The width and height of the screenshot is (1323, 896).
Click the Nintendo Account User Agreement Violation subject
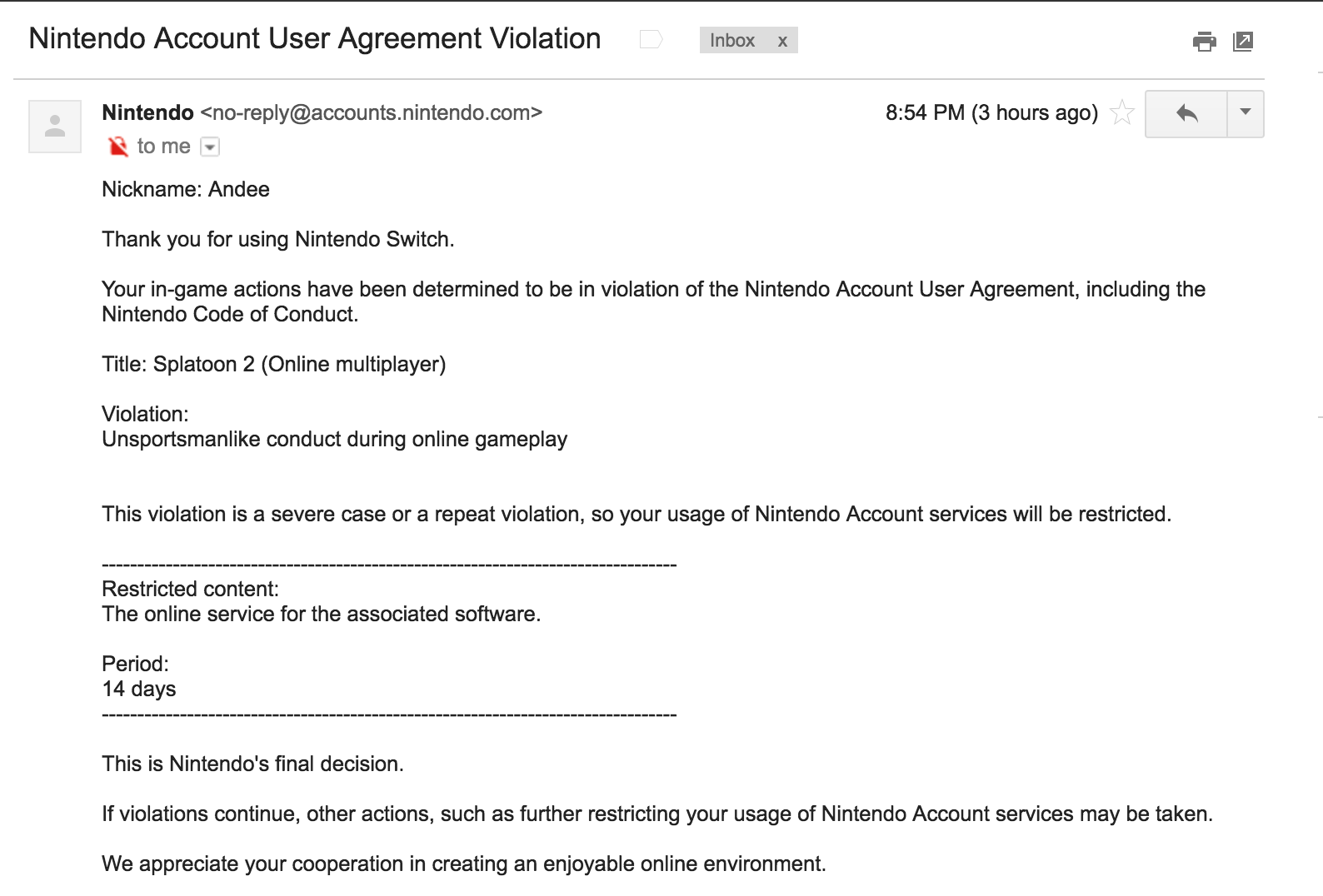click(x=314, y=38)
